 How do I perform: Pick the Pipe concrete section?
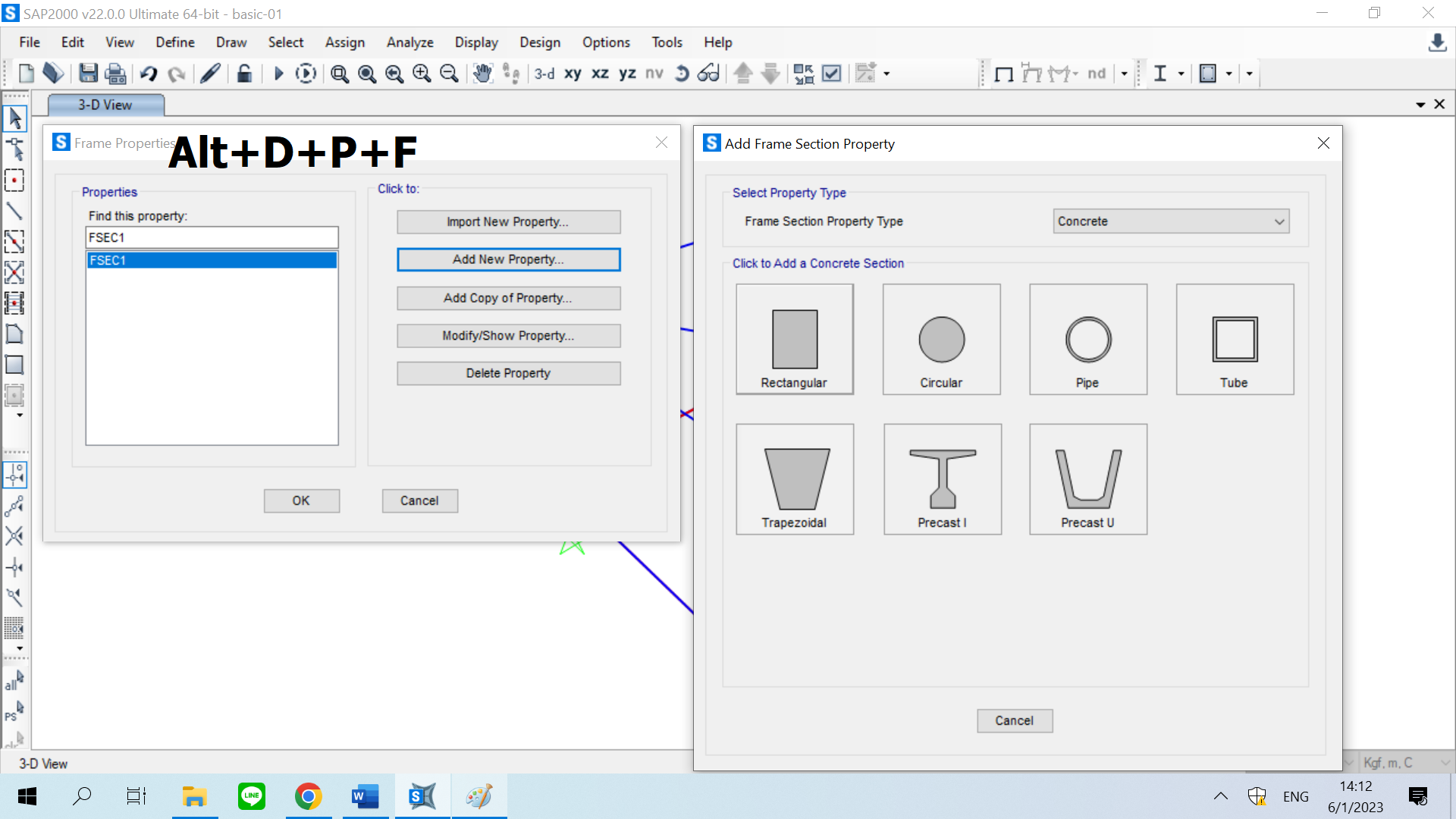[x=1087, y=339]
